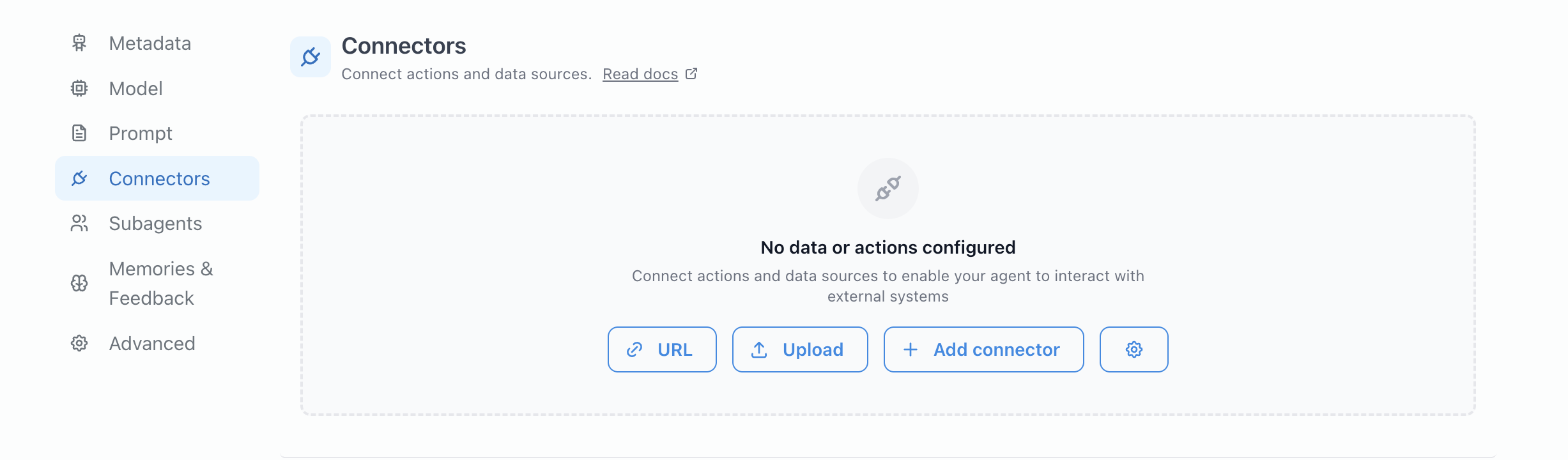Click the Model chip icon
The image size is (1568, 460).
[x=79, y=89]
